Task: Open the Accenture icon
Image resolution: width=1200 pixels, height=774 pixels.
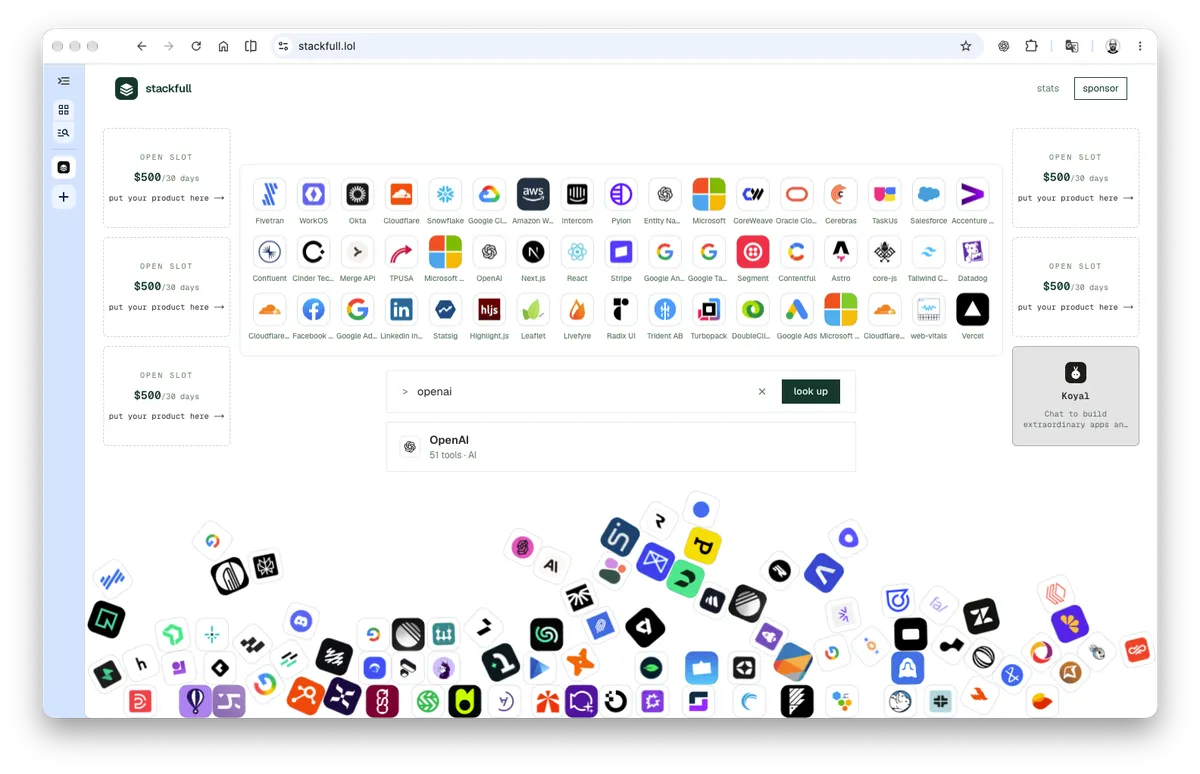Action: click(x=973, y=194)
